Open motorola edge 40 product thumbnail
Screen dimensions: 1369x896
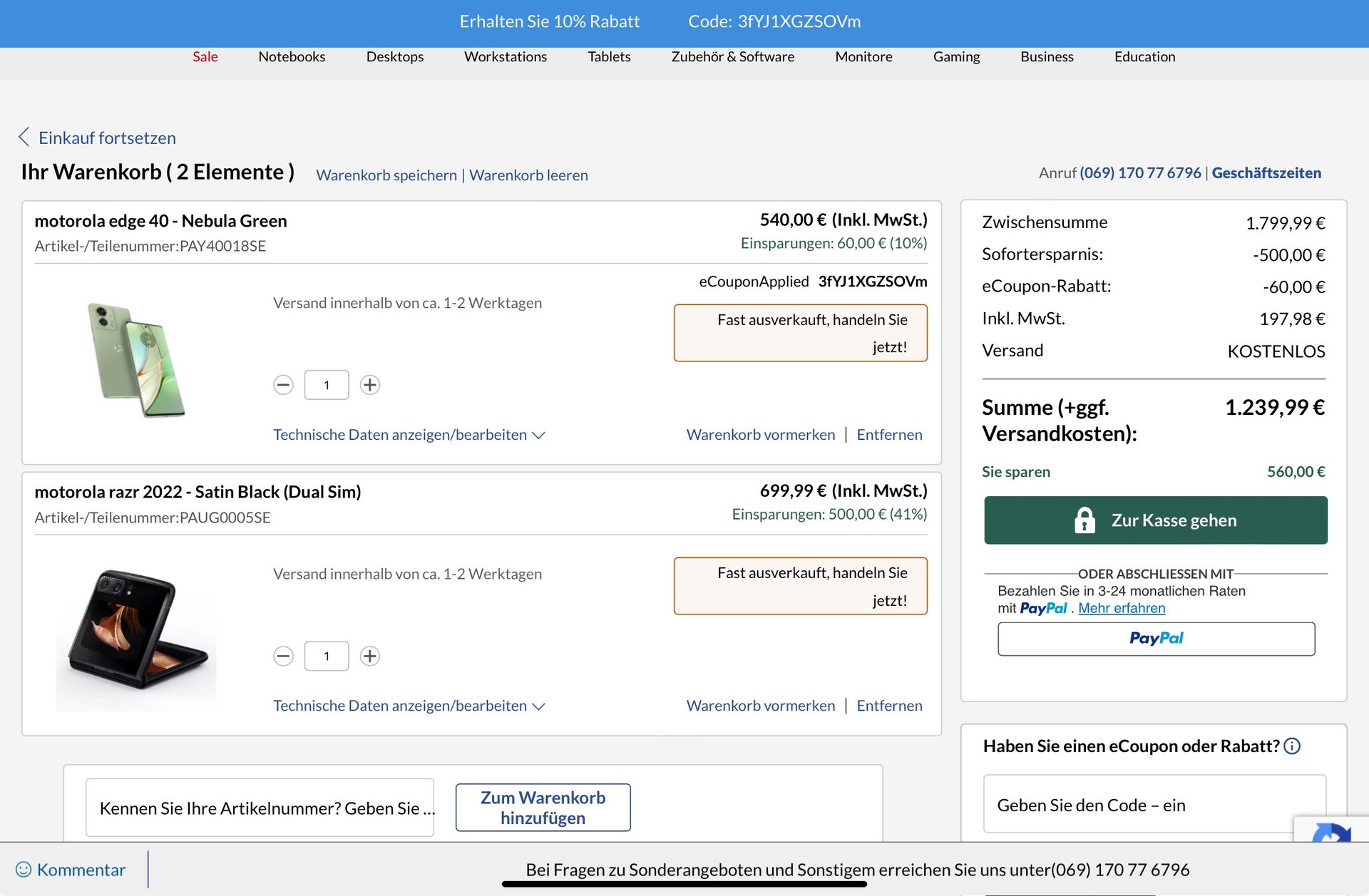point(136,360)
